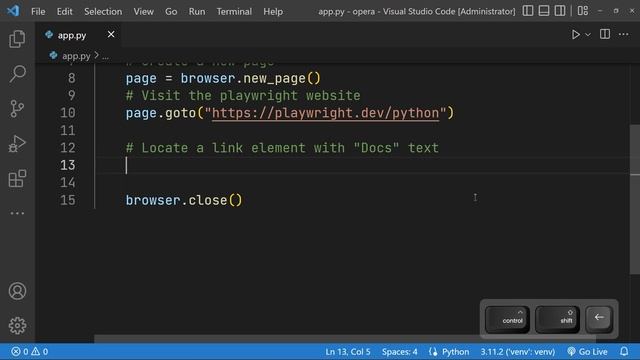Close the app.py tab
Viewport: 640px width, 360px height.
point(111,35)
